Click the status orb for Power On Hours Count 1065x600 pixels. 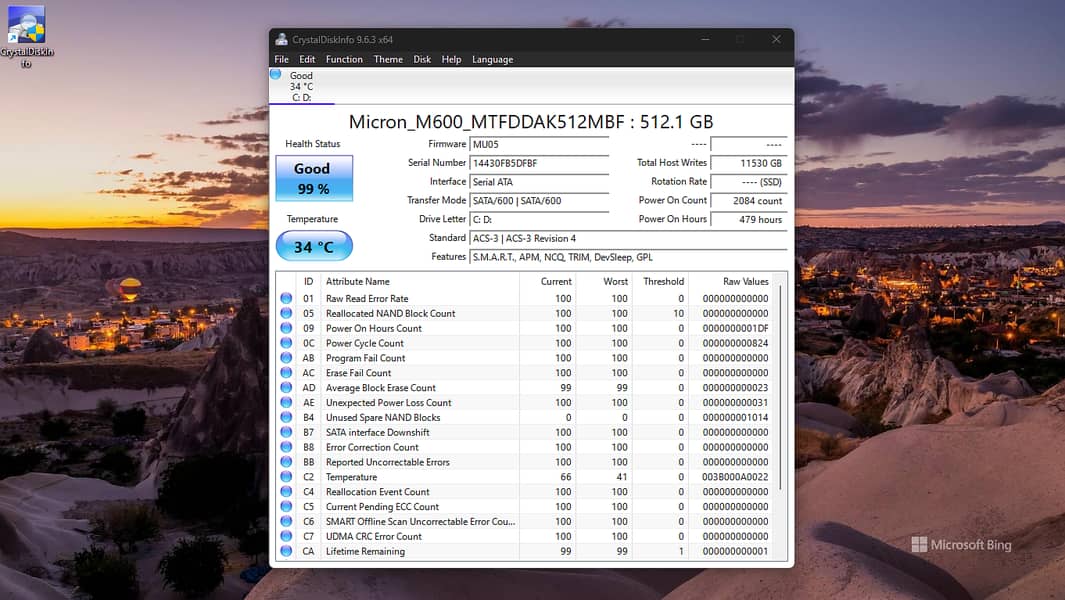pos(286,328)
